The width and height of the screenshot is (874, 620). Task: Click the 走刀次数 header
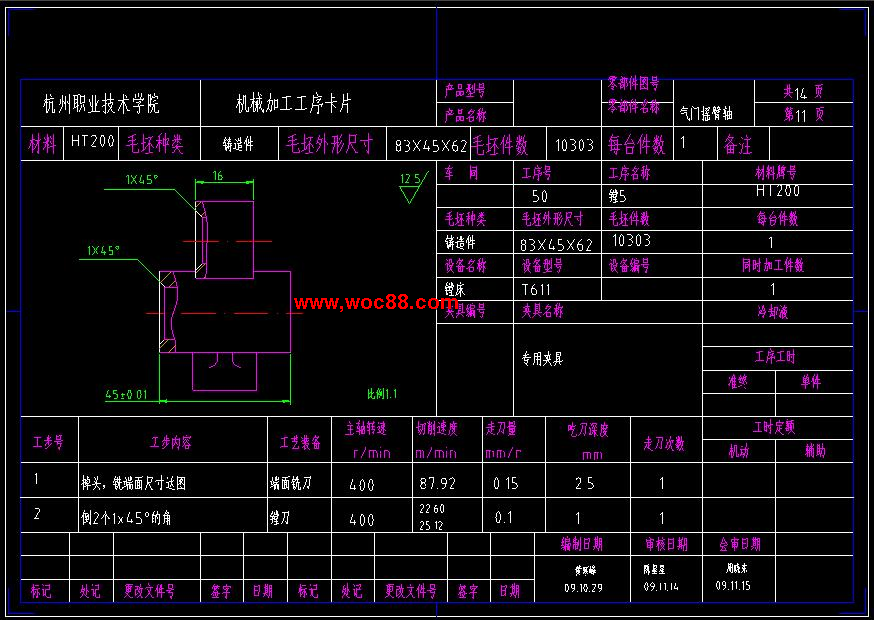click(664, 444)
